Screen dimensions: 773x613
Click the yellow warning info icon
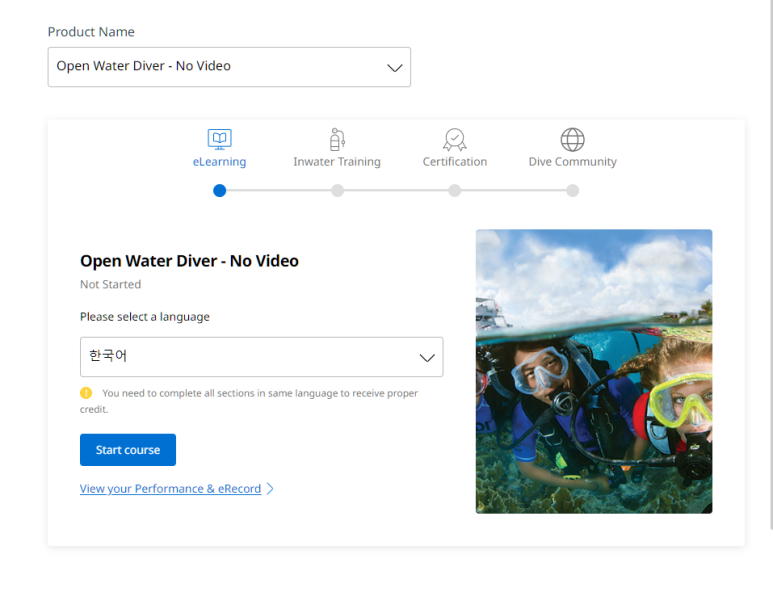point(86,393)
